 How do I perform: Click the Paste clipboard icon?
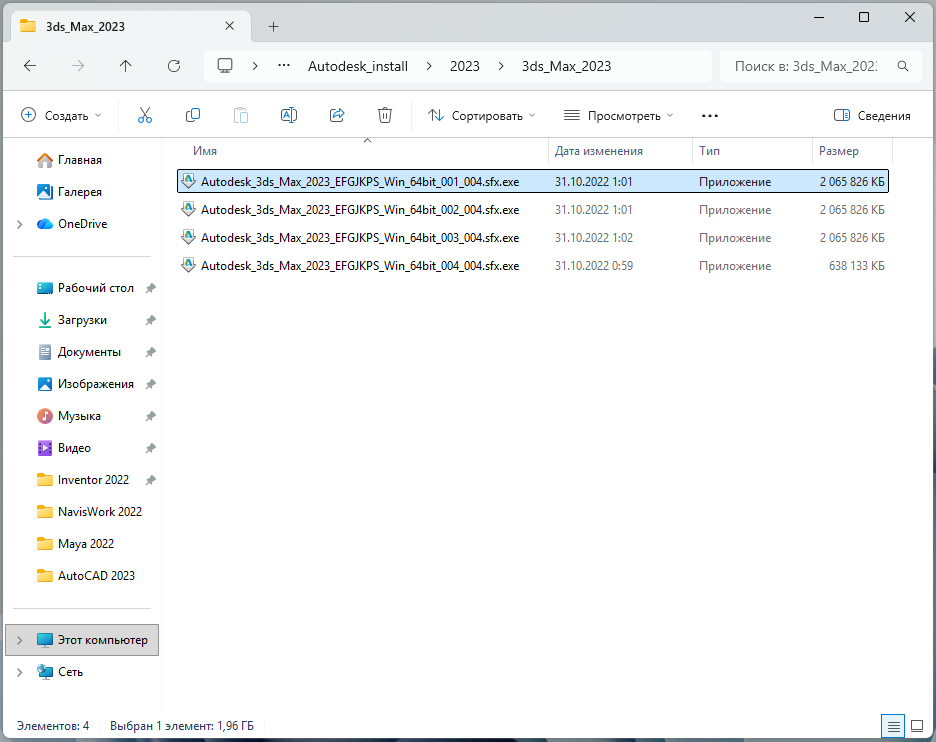241,115
